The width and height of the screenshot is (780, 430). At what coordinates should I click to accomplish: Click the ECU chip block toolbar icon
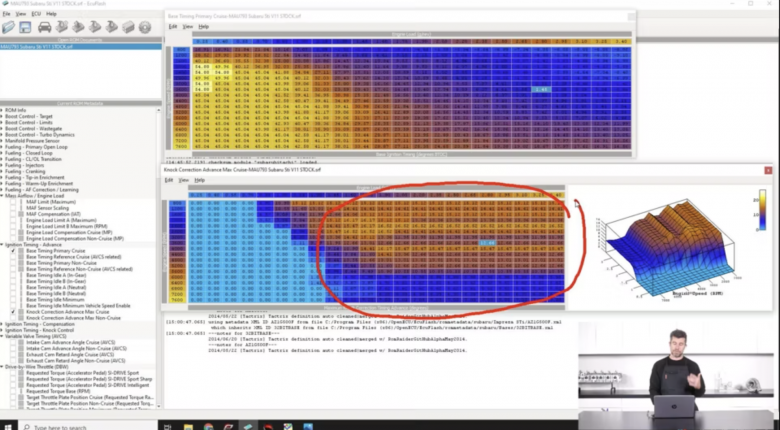coord(130,27)
